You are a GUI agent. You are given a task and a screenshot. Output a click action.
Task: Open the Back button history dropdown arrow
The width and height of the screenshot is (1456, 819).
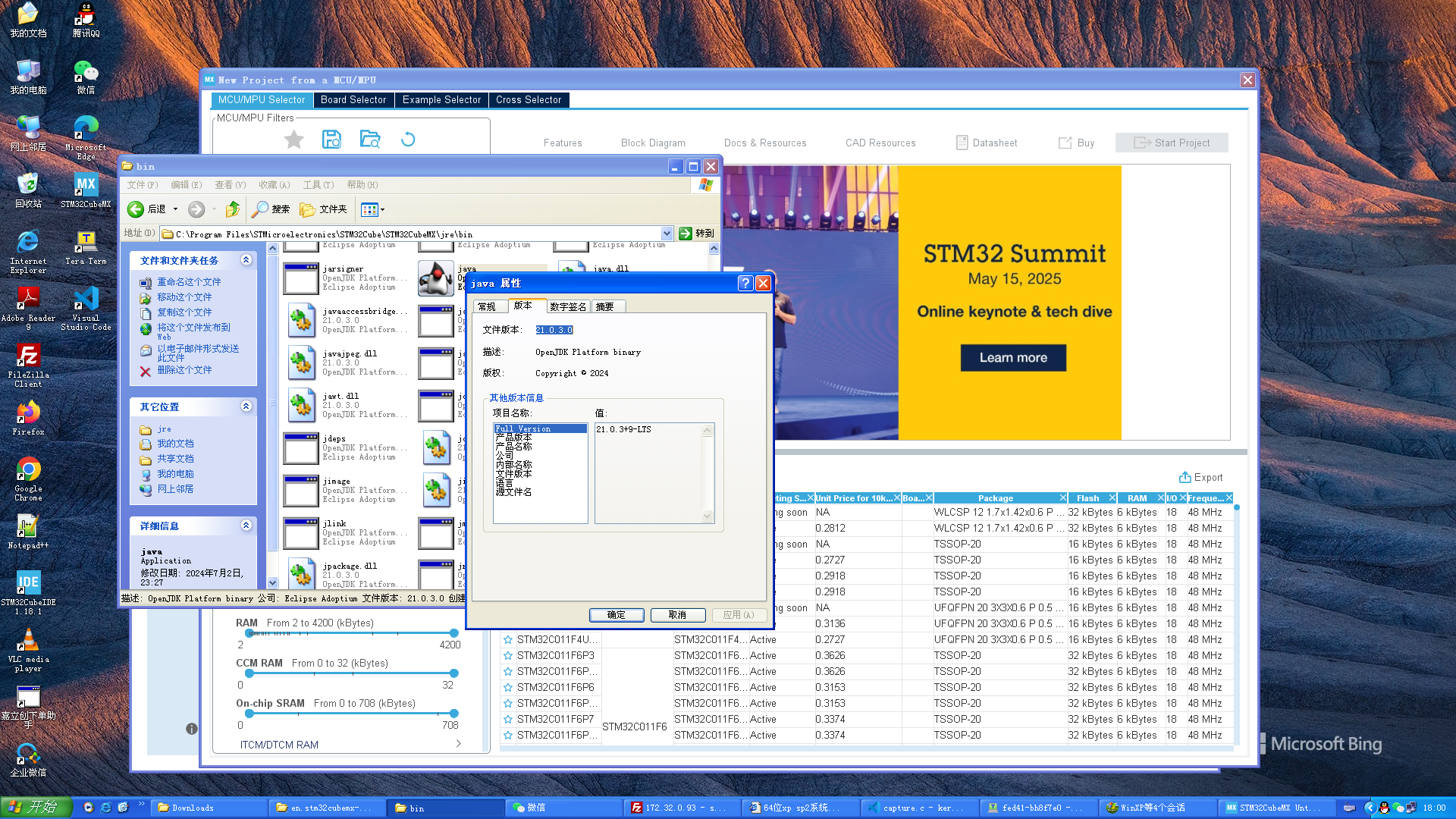coord(175,209)
